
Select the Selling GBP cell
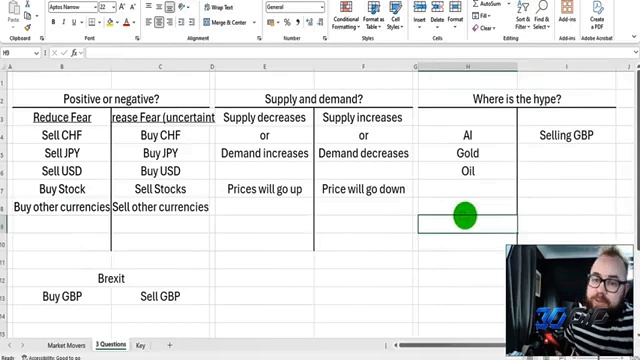566,135
